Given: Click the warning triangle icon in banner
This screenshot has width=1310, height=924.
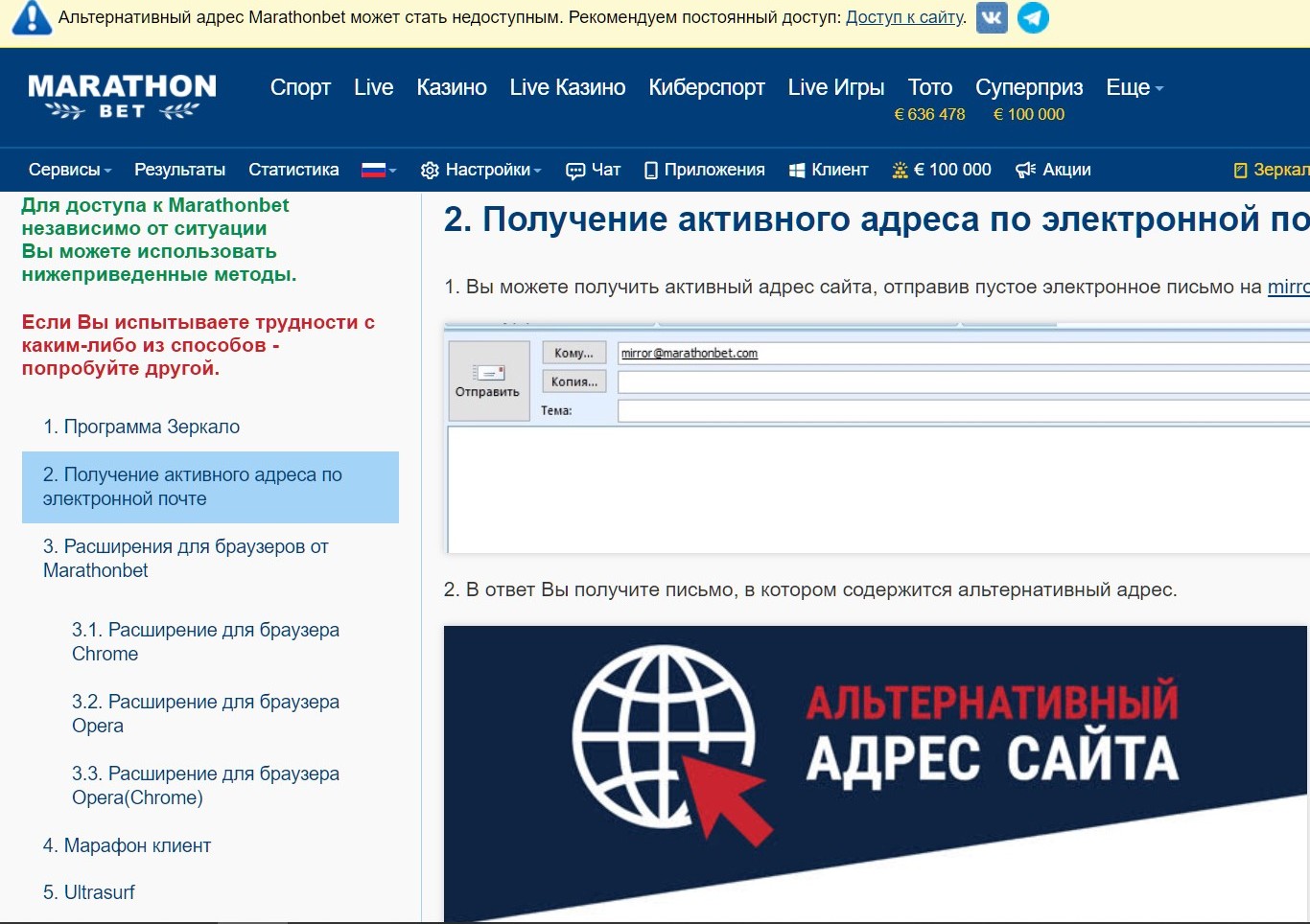Looking at the screenshot, I should tap(32, 18).
